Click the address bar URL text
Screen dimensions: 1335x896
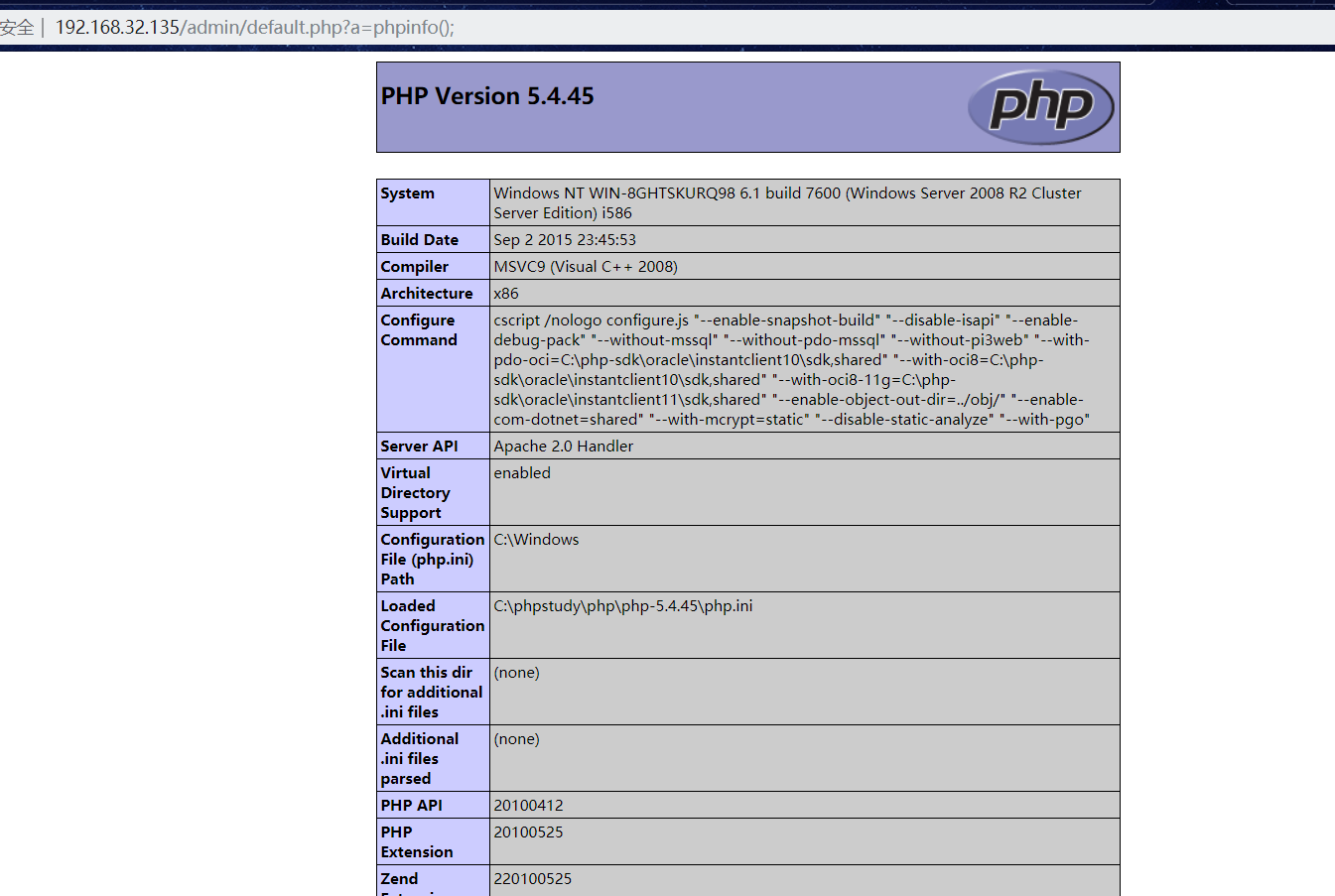pos(254,28)
